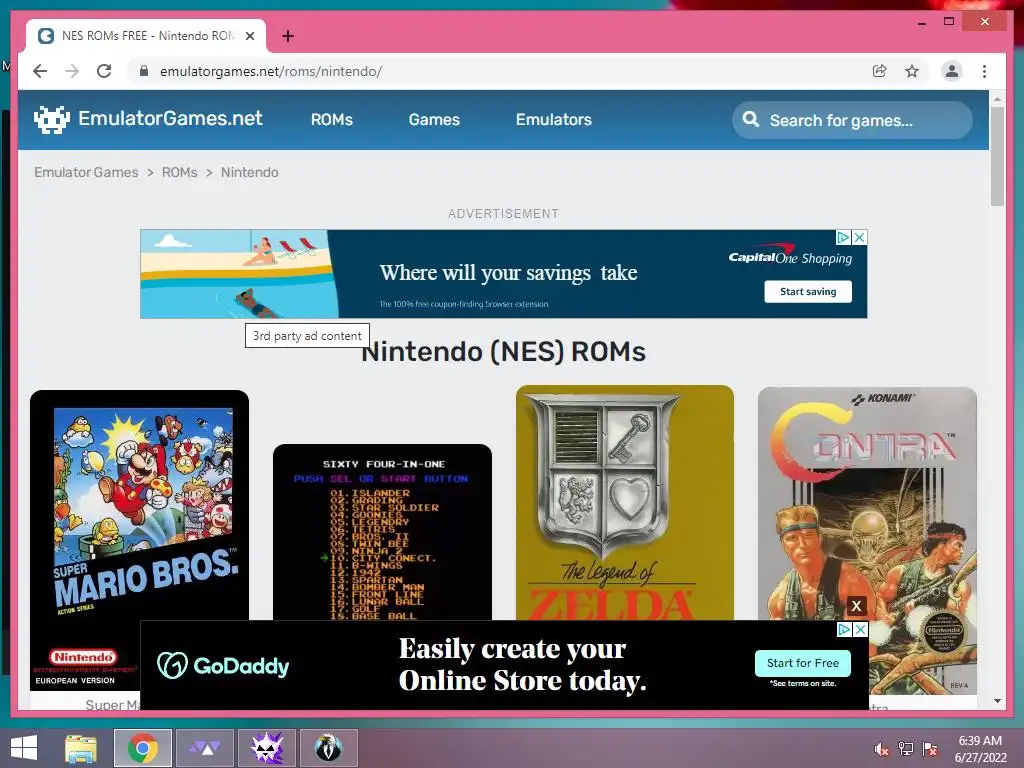Follow the ROMs breadcrumb link

[x=180, y=172]
